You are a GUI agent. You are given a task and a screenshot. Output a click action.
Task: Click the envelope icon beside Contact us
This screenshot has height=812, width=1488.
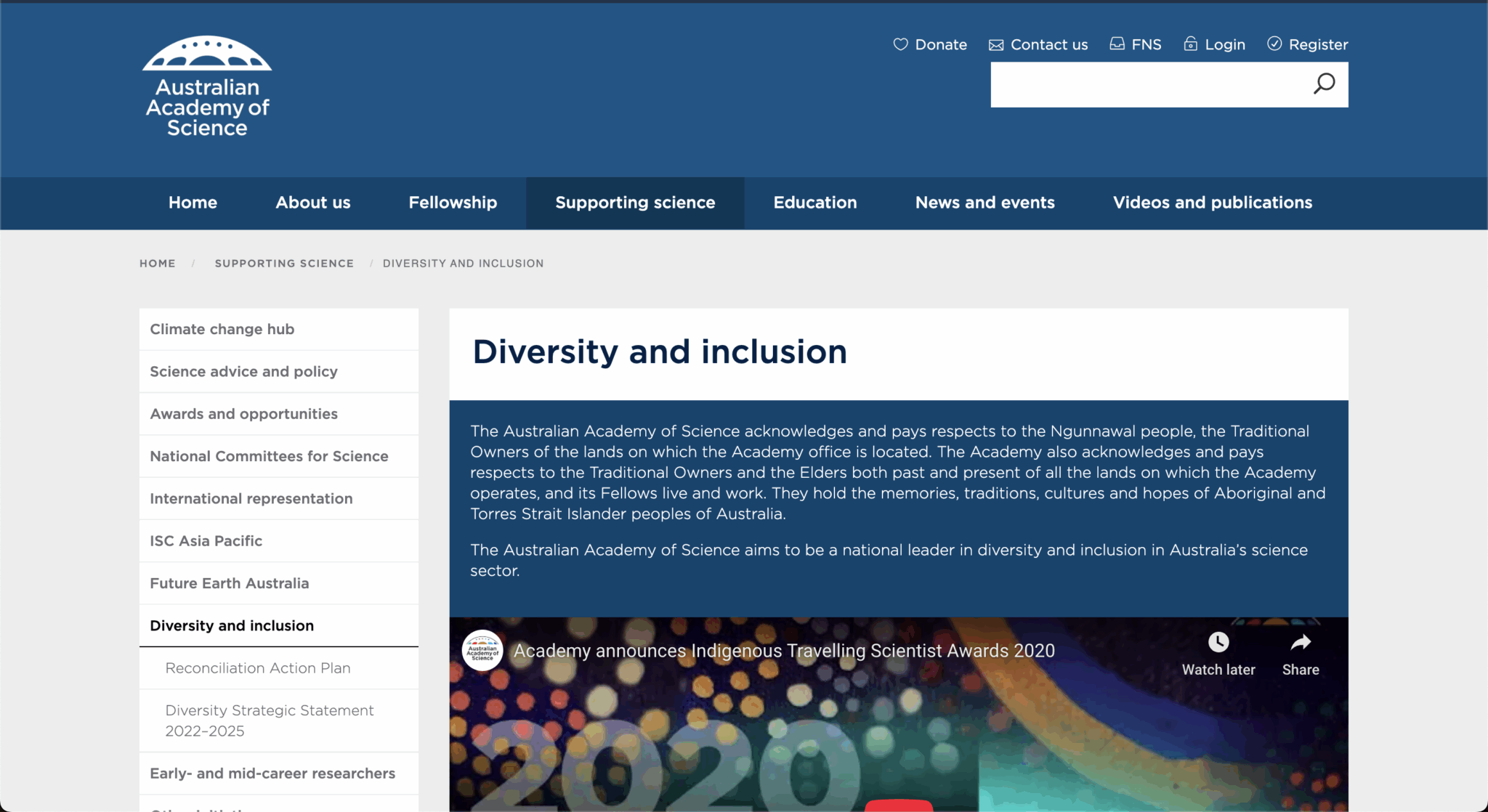[996, 45]
